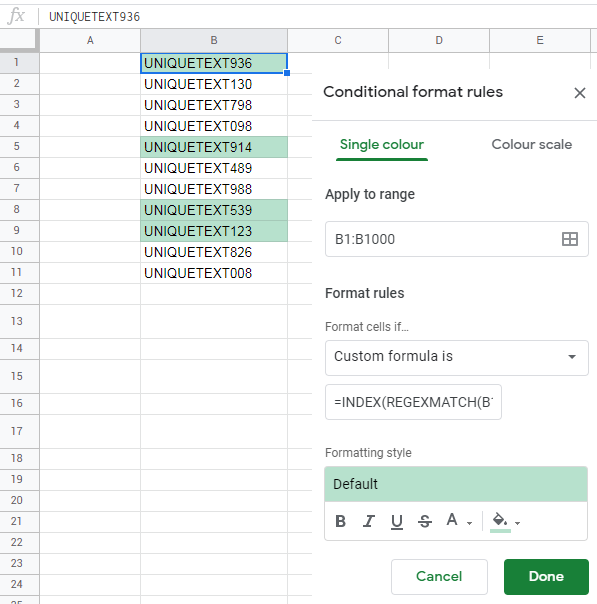
Task: Open the text colour picker
Action: [x=452, y=520]
